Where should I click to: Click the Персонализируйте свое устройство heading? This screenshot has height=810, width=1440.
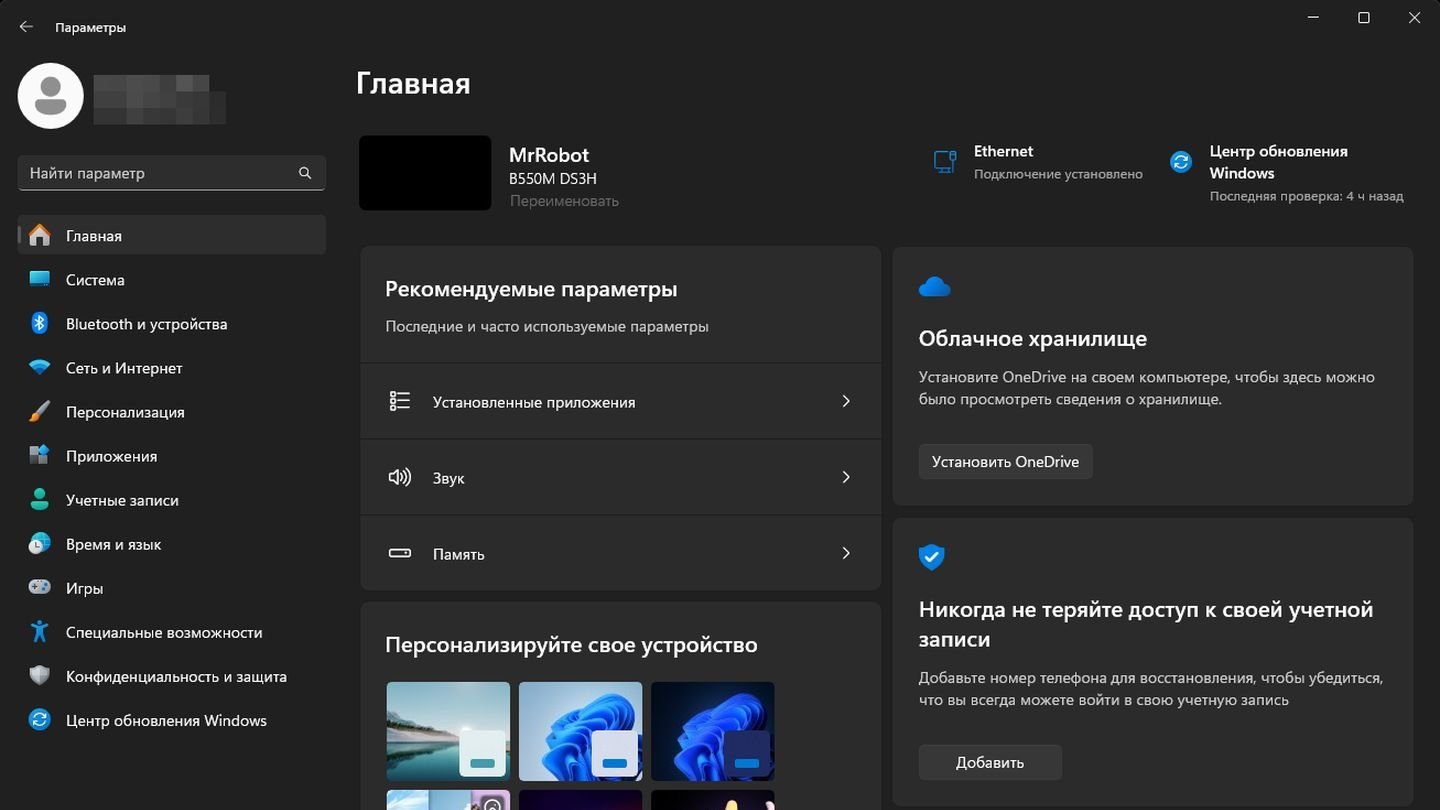[x=571, y=645]
